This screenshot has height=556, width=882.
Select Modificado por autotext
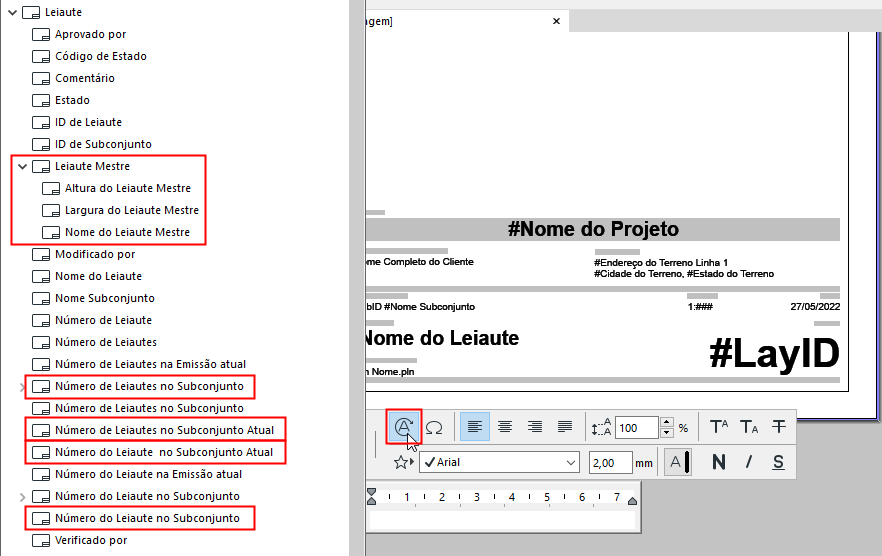pyautogui.click(x=95, y=254)
